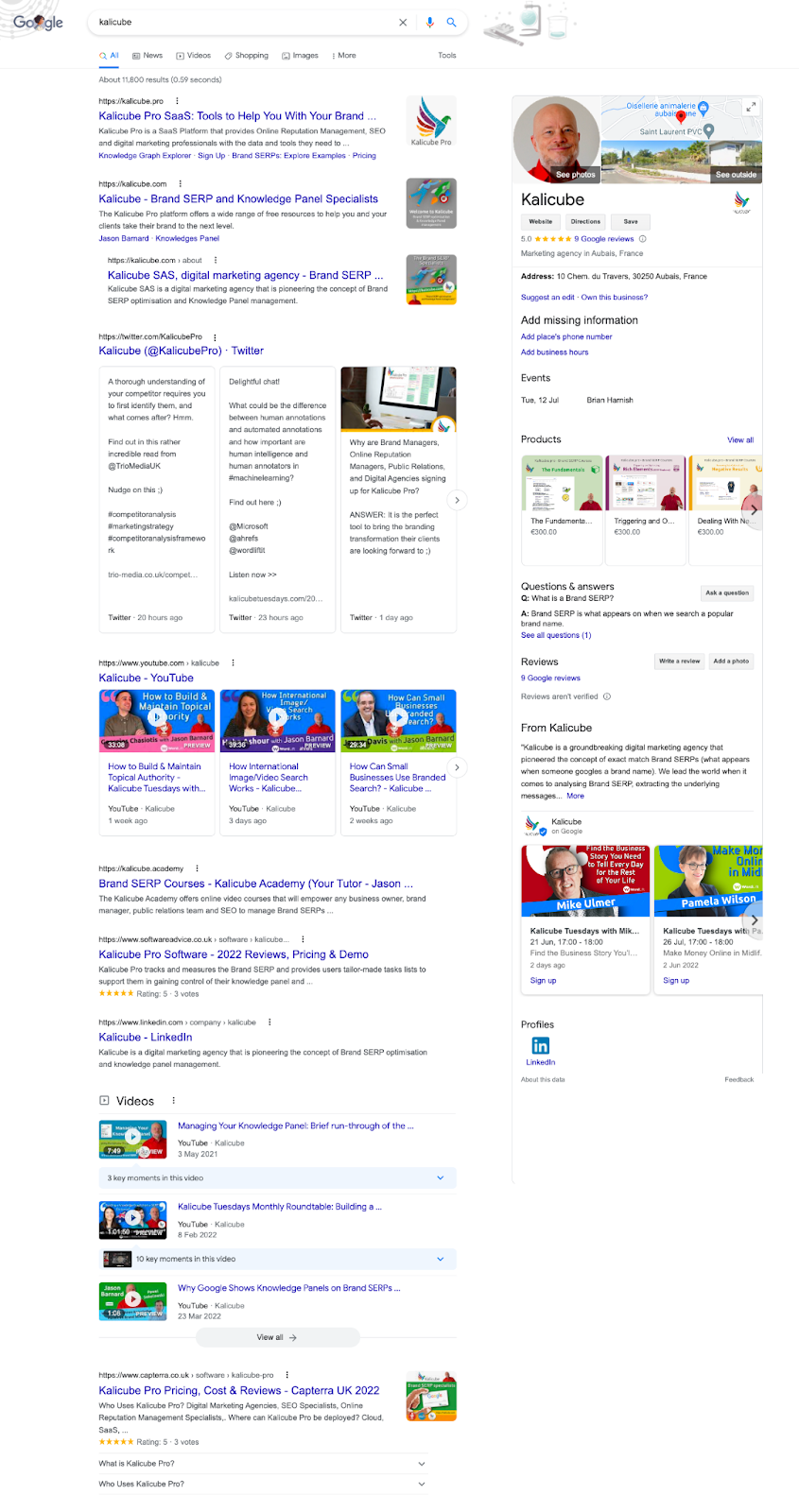799x1512 pixels.
Task: Click the Website button in knowledge panel
Action: (541, 222)
